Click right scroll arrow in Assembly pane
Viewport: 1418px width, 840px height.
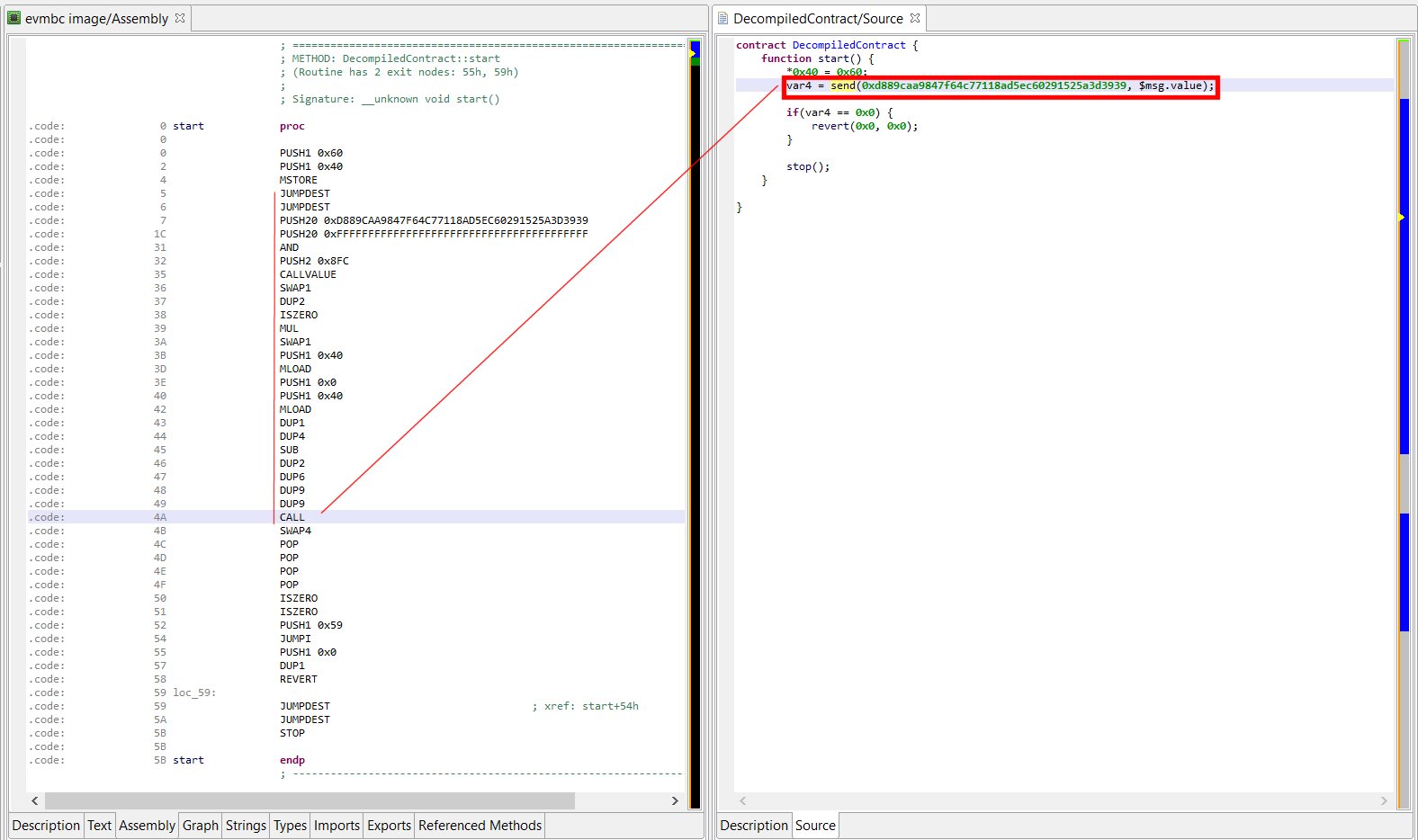coord(675,800)
